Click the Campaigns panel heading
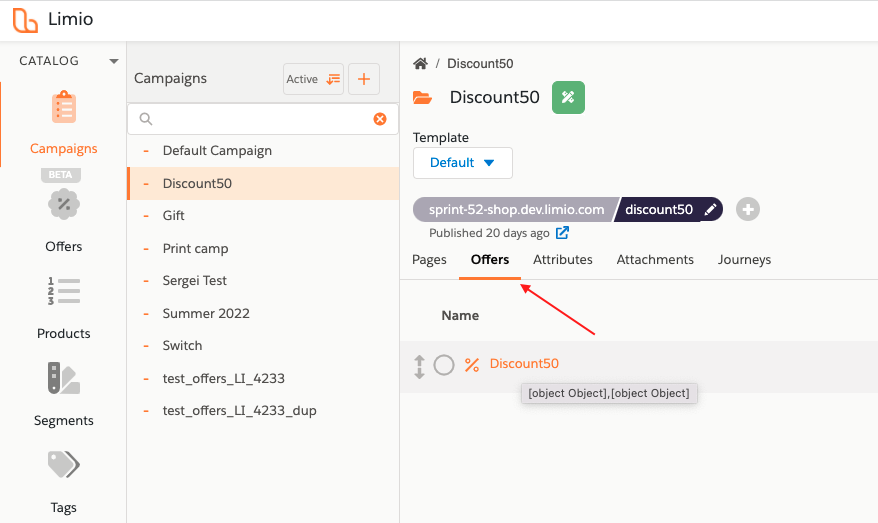 [x=170, y=78]
